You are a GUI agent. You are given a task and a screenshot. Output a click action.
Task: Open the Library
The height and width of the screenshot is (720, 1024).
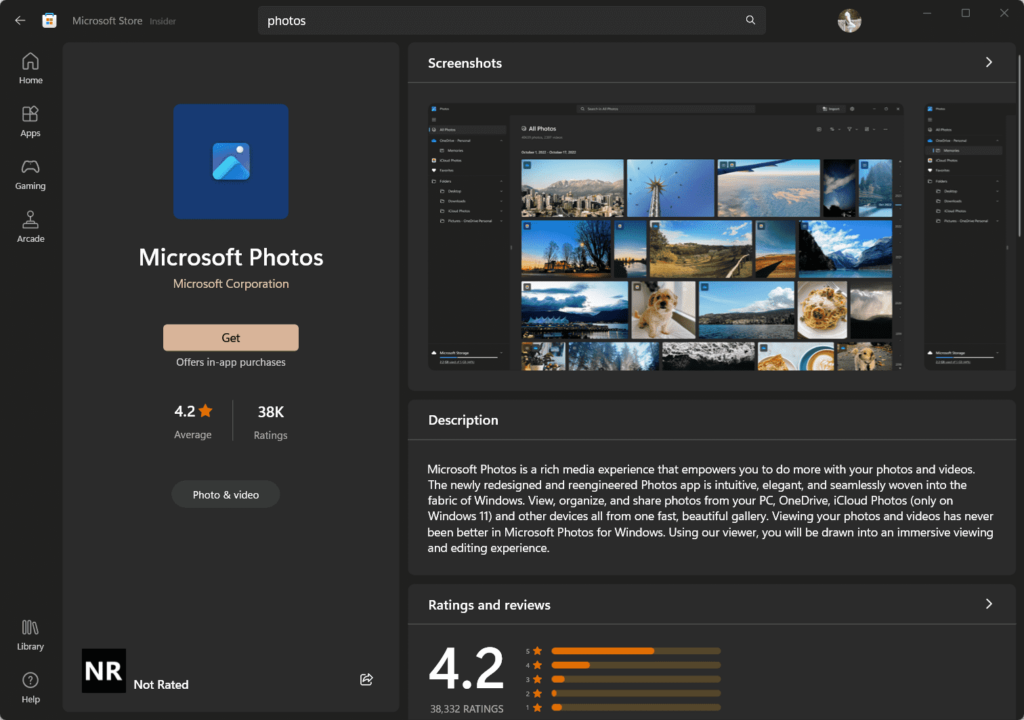[x=30, y=635]
